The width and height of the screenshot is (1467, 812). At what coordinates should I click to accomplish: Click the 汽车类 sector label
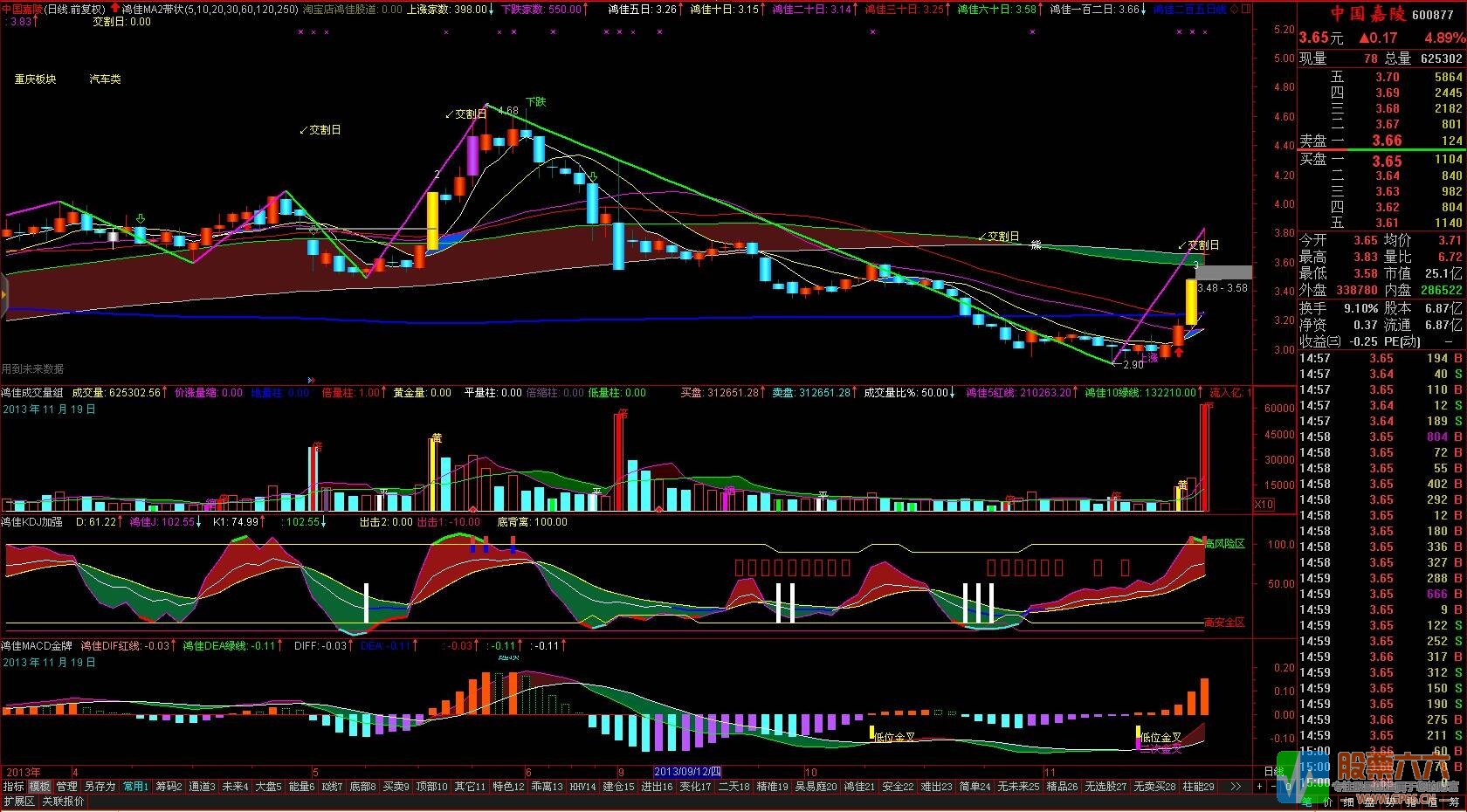(105, 79)
